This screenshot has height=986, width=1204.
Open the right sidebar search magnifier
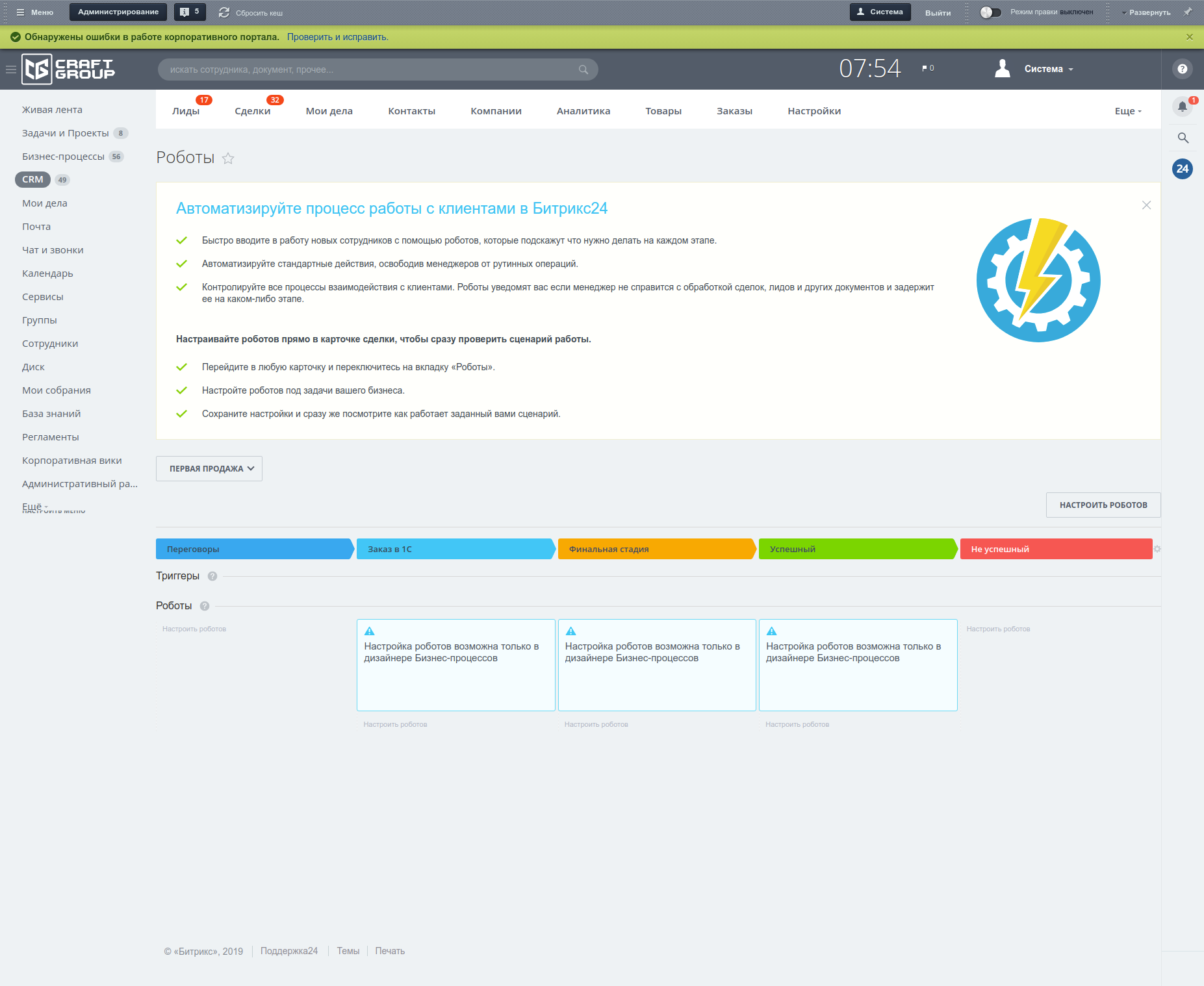click(1183, 138)
